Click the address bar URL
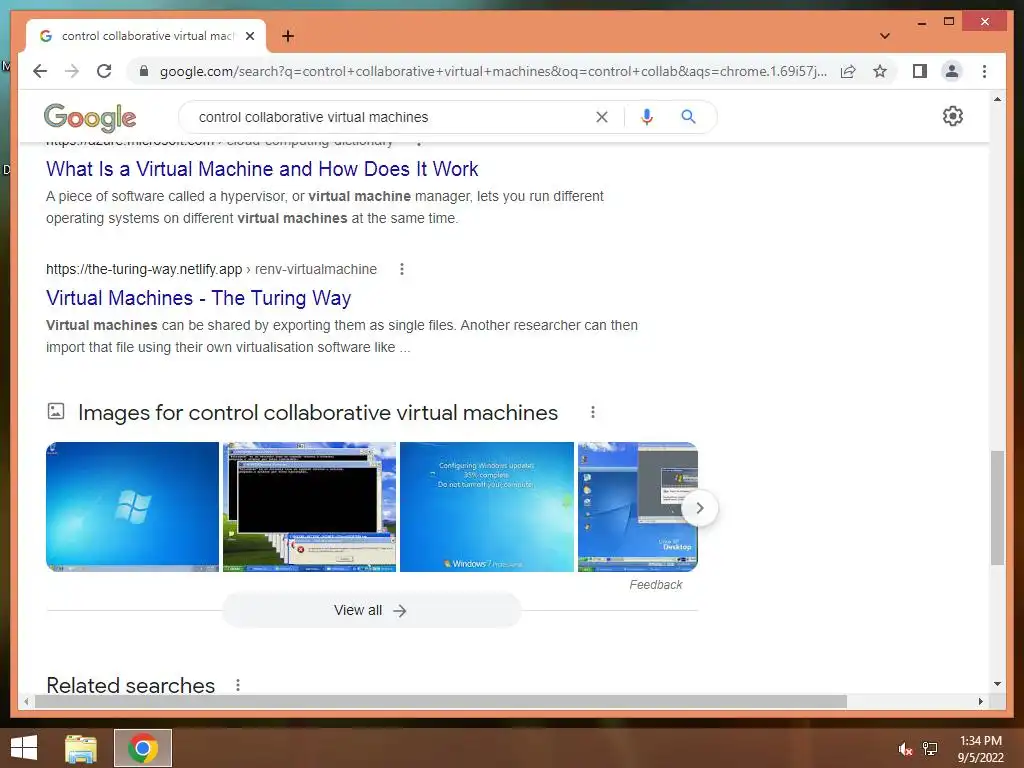The height and width of the screenshot is (768, 1024). click(x=493, y=71)
